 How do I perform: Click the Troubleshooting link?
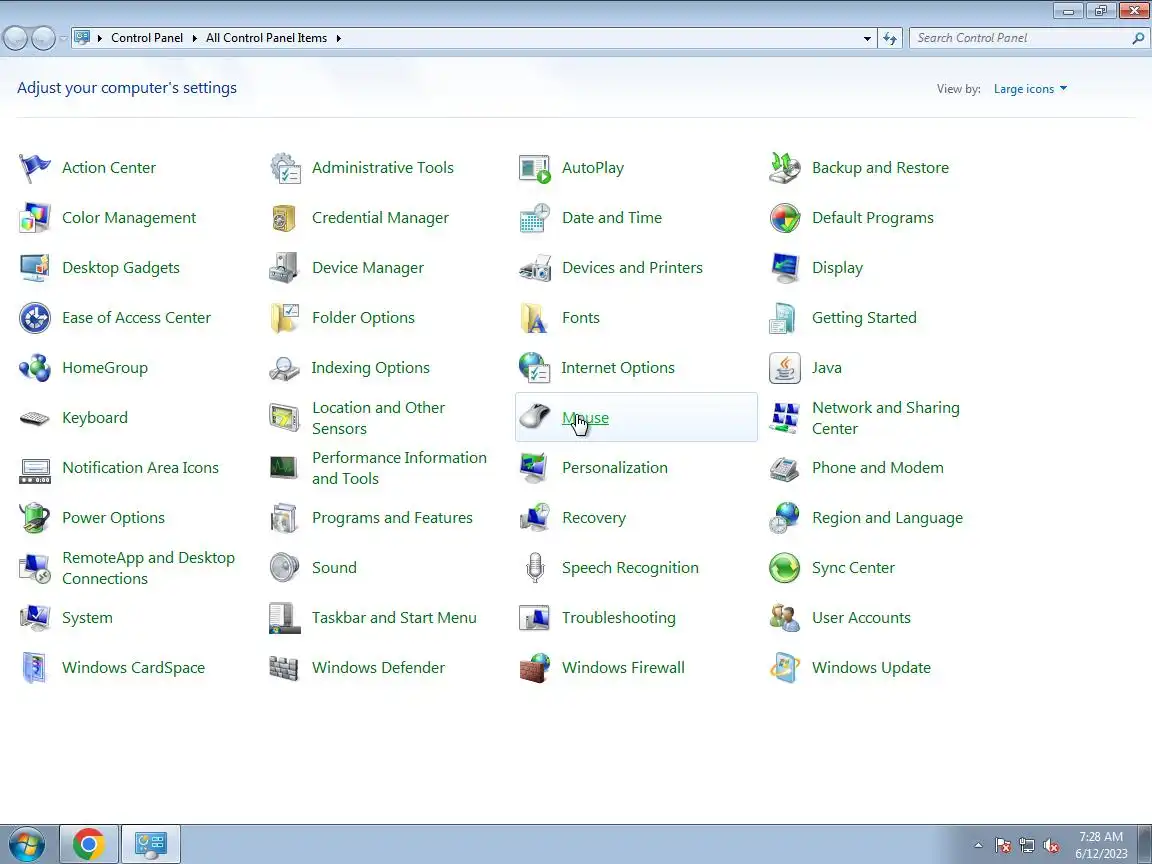pos(619,618)
